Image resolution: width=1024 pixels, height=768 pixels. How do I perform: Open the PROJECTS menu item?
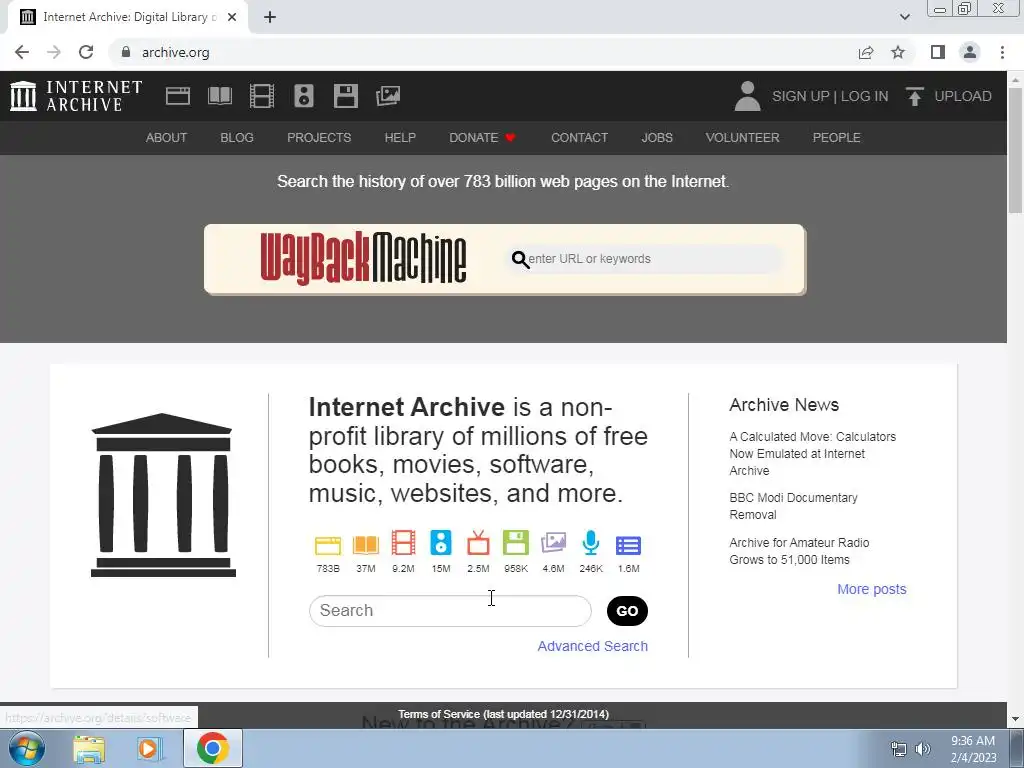click(319, 138)
